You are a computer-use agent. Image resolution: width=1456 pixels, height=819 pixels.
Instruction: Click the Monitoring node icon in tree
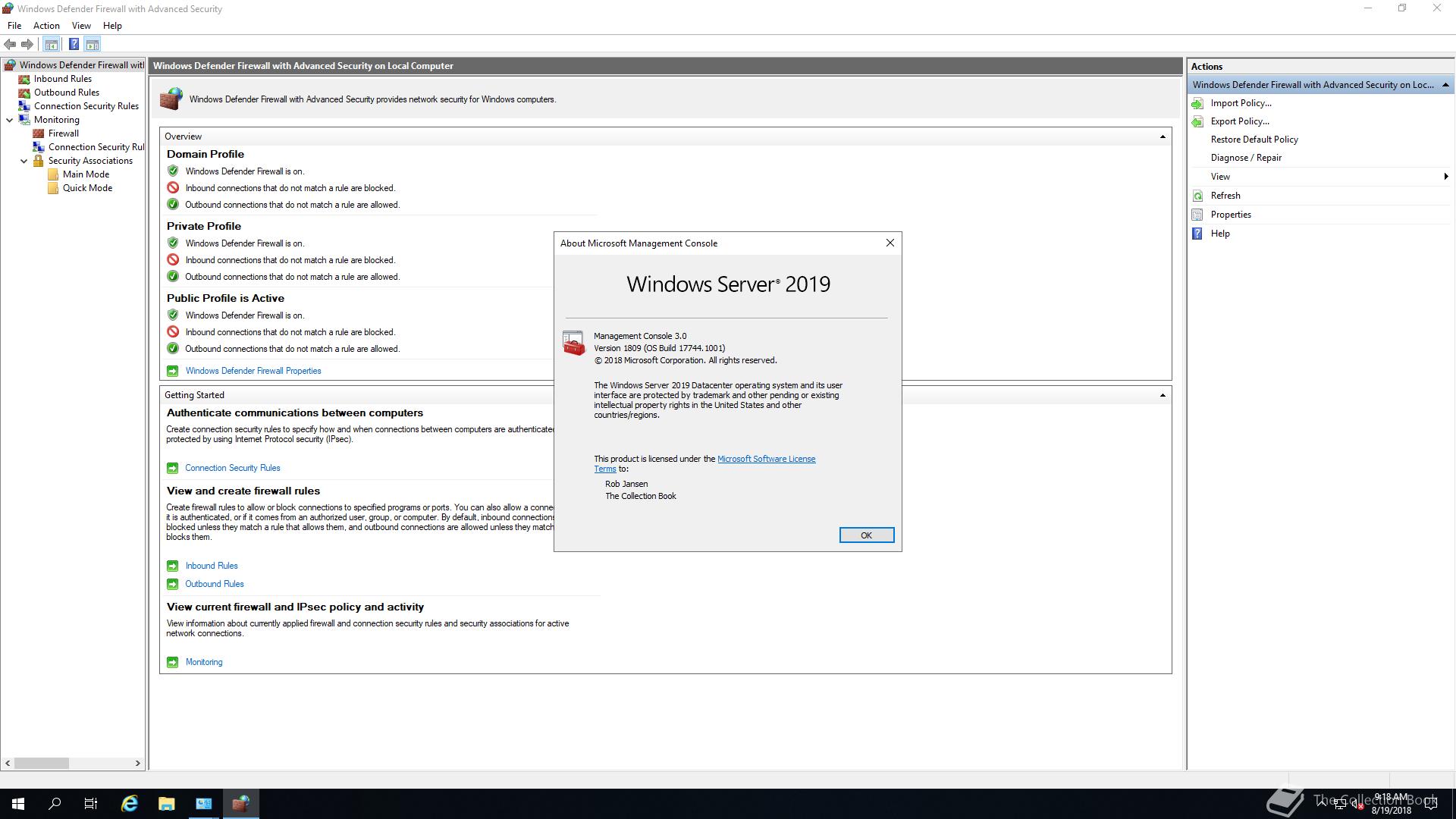click(24, 120)
